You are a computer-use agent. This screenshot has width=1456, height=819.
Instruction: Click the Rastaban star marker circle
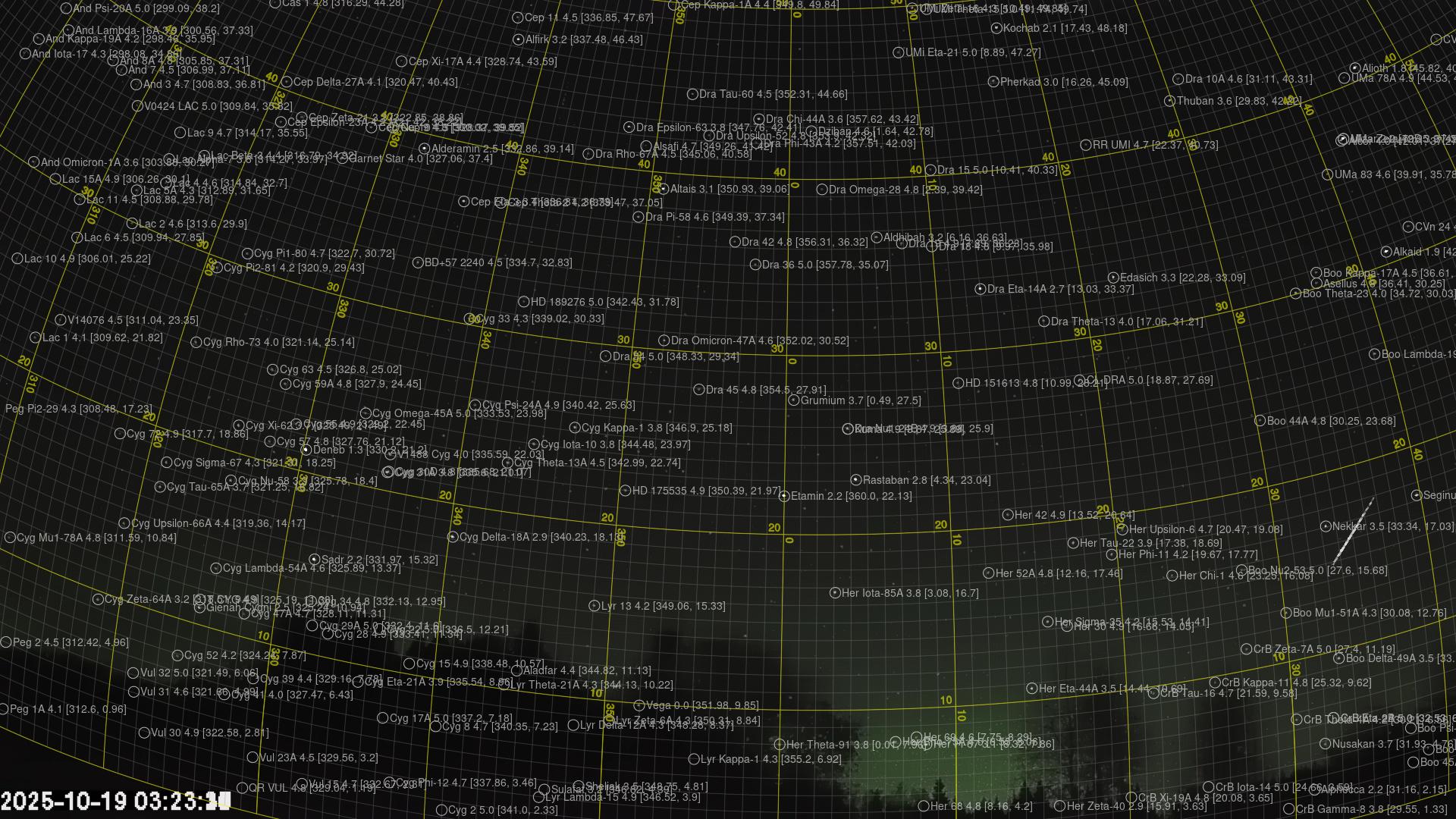tap(855, 480)
